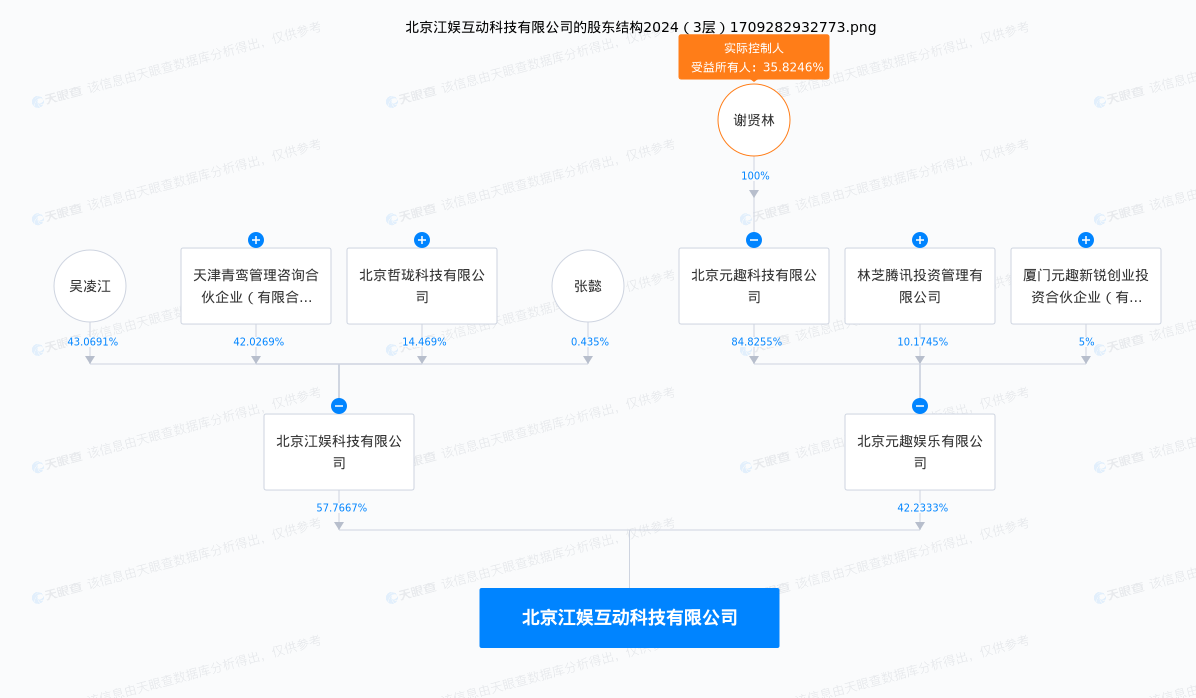1196x698 pixels.
Task: Select the 43.0691% shareholding label
Action: pyautogui.click(x=90, y=341)
